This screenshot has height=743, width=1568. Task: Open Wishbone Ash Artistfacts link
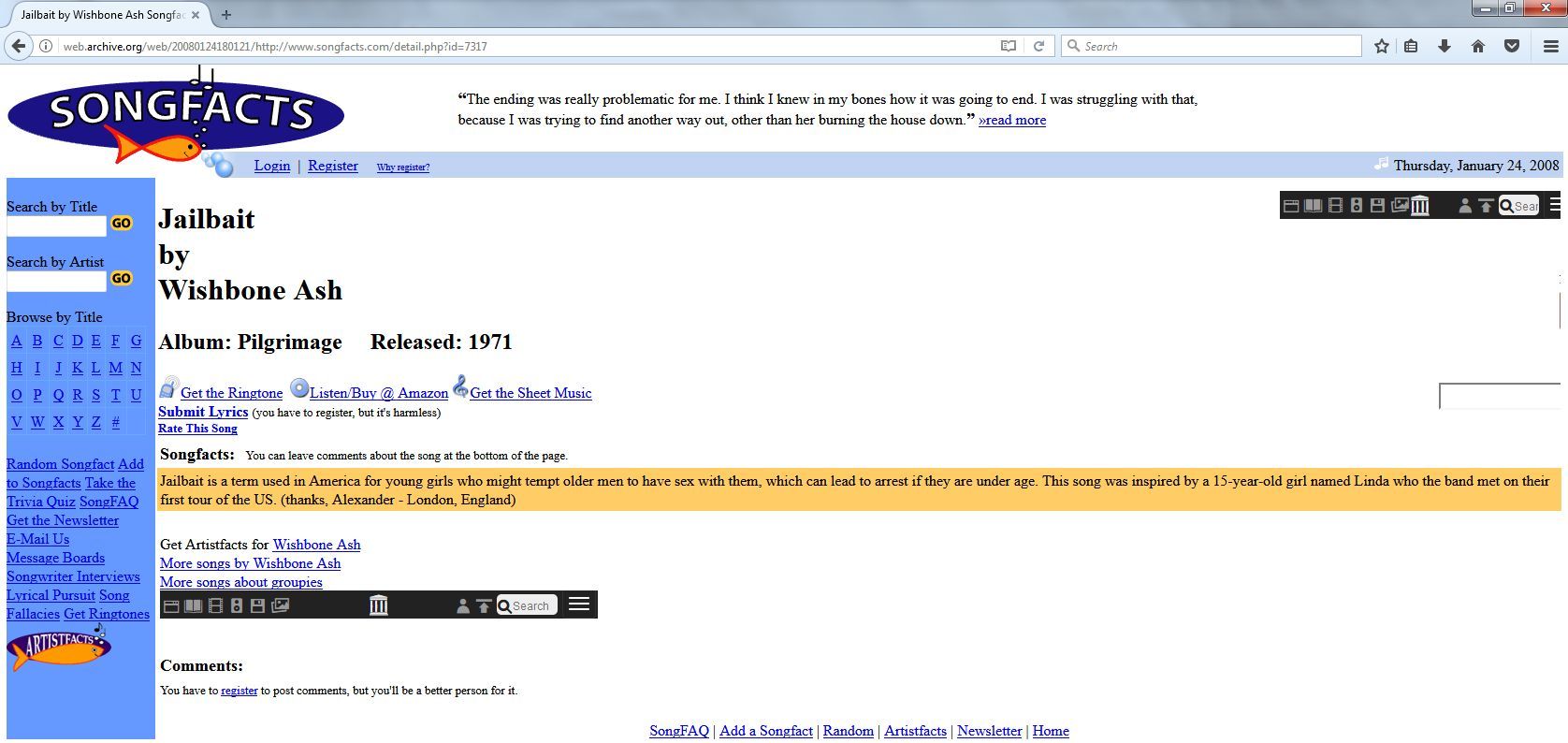[316, 545]
